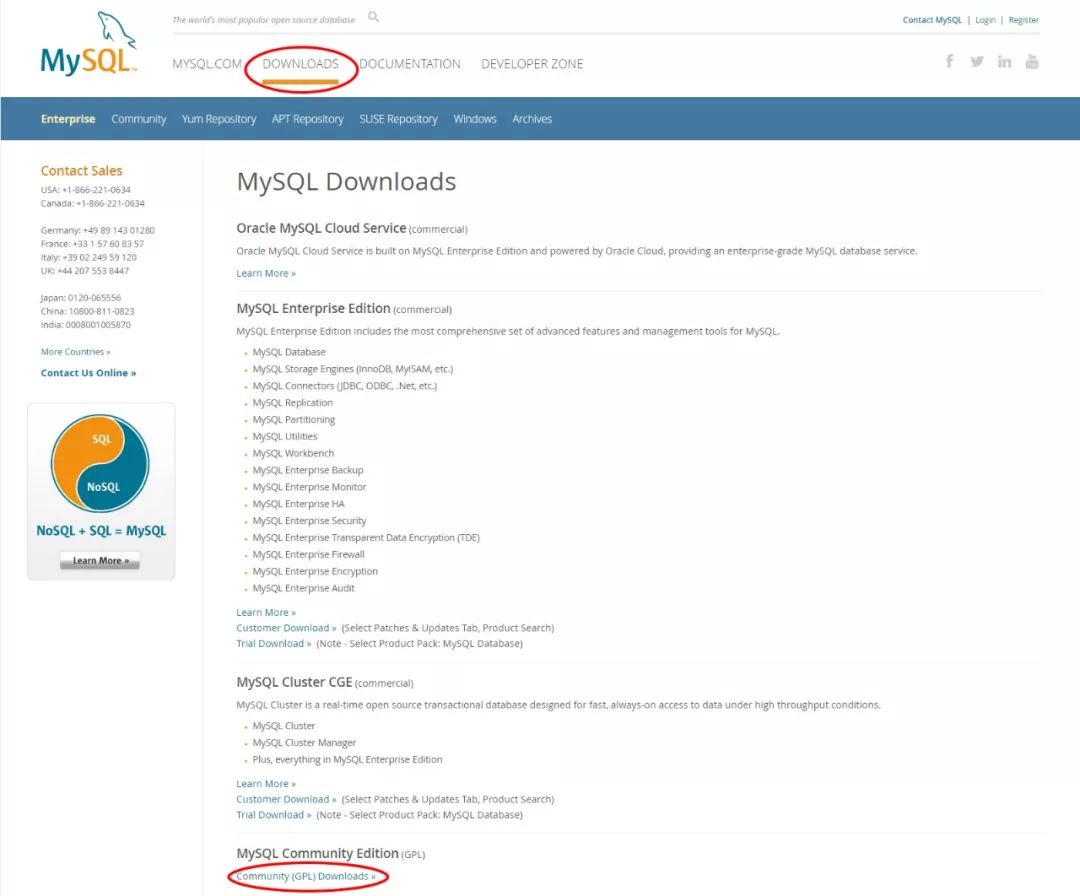Select MySQL Enterprise Security list item

pos(309,521)
